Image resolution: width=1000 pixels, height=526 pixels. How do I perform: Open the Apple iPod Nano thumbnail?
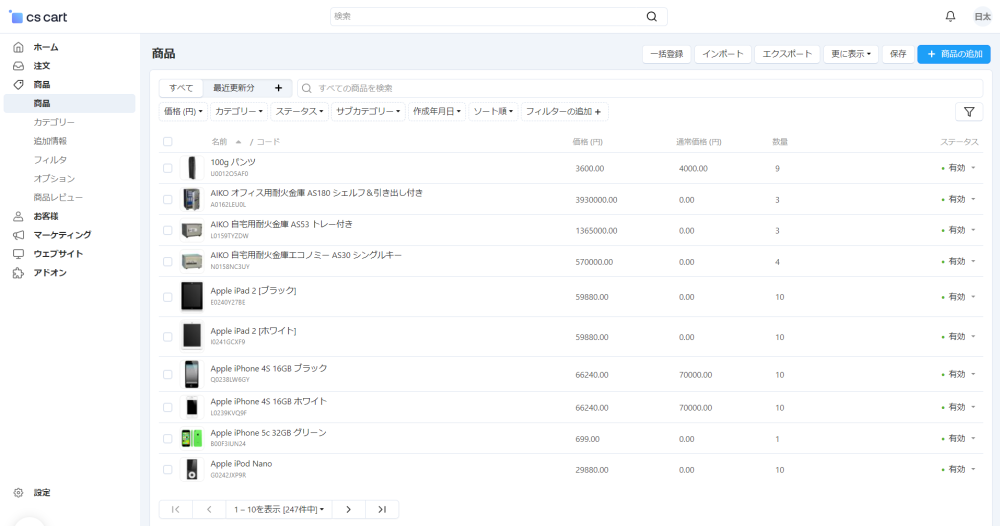click(x=192, y=470)
